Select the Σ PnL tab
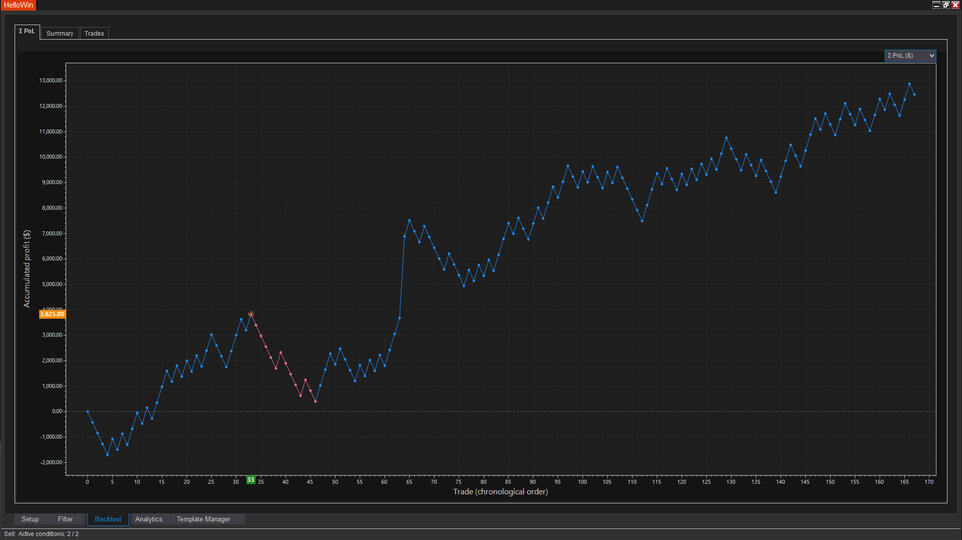Viewport: 962px width, 540px height. (28, 32)
